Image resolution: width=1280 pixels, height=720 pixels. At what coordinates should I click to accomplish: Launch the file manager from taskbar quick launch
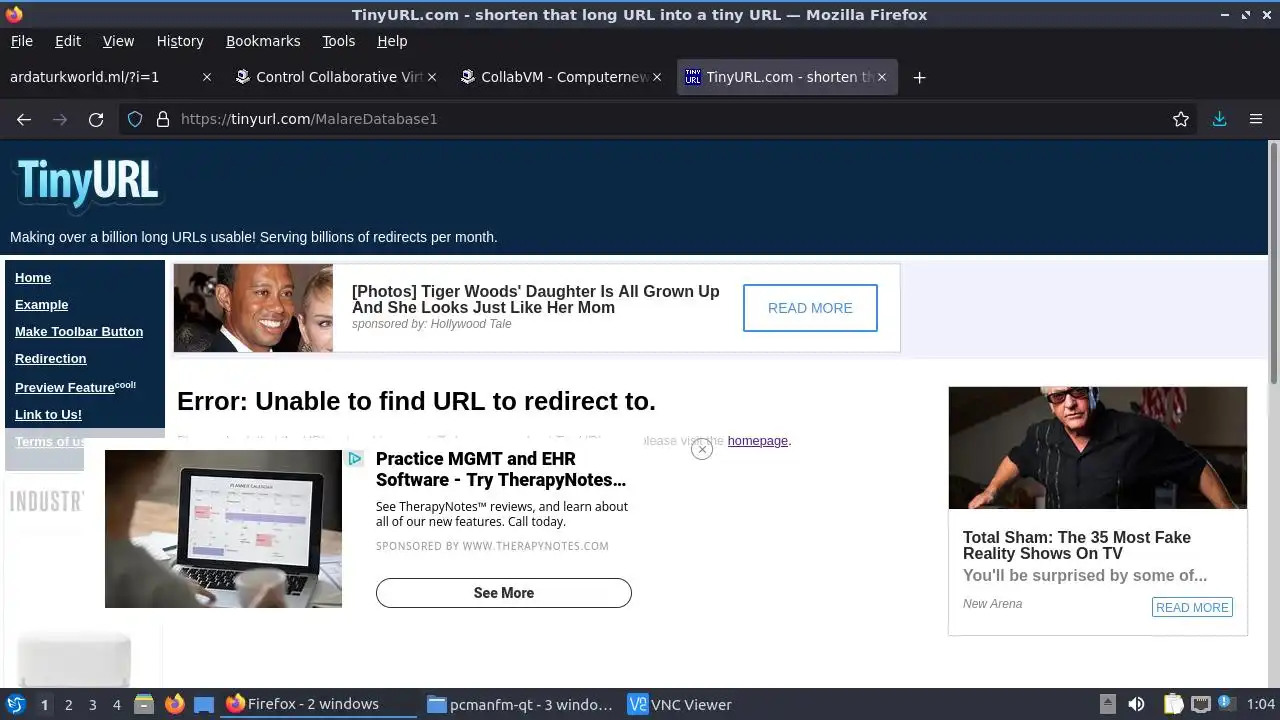(144, 704)
